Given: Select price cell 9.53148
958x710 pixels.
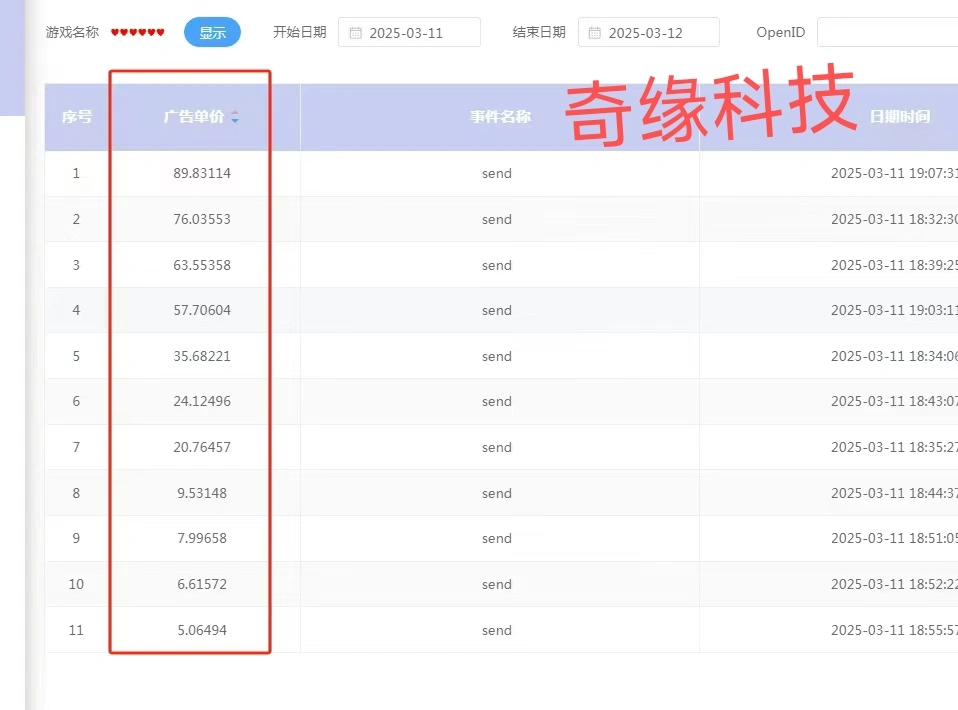Looking at the screenshot, I should (202, 493).
